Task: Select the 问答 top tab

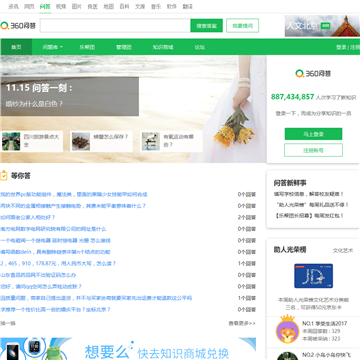Action: pyautogui.click(x=45, y=6)
